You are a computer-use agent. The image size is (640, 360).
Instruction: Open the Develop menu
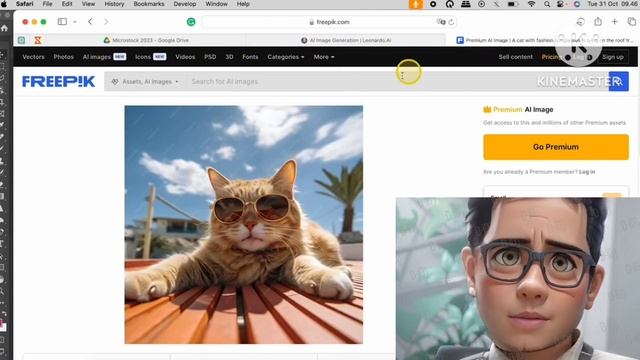tap(185, 4)
